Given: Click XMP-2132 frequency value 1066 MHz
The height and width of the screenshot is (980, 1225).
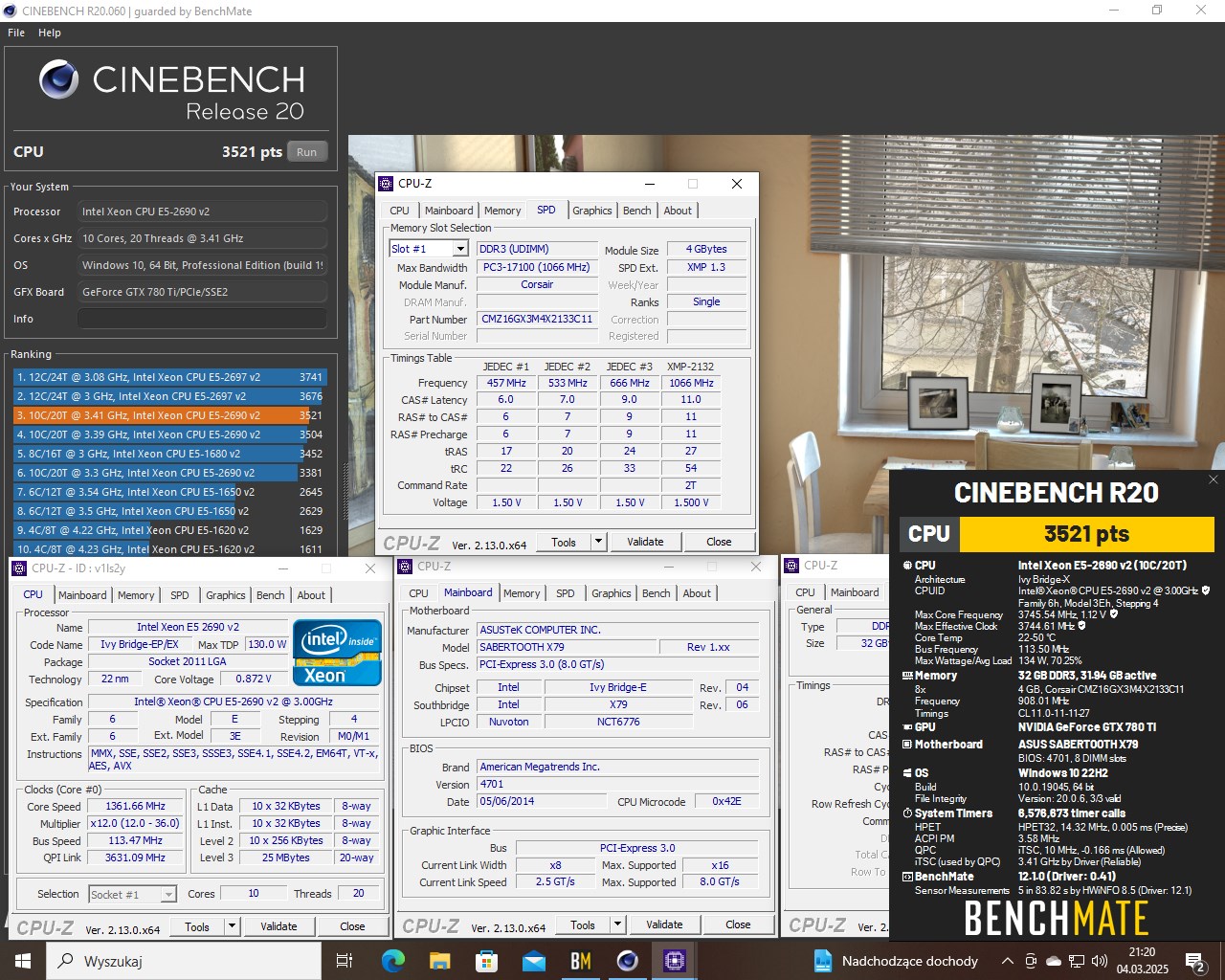Looking at the screenshot, I should 690,383.
